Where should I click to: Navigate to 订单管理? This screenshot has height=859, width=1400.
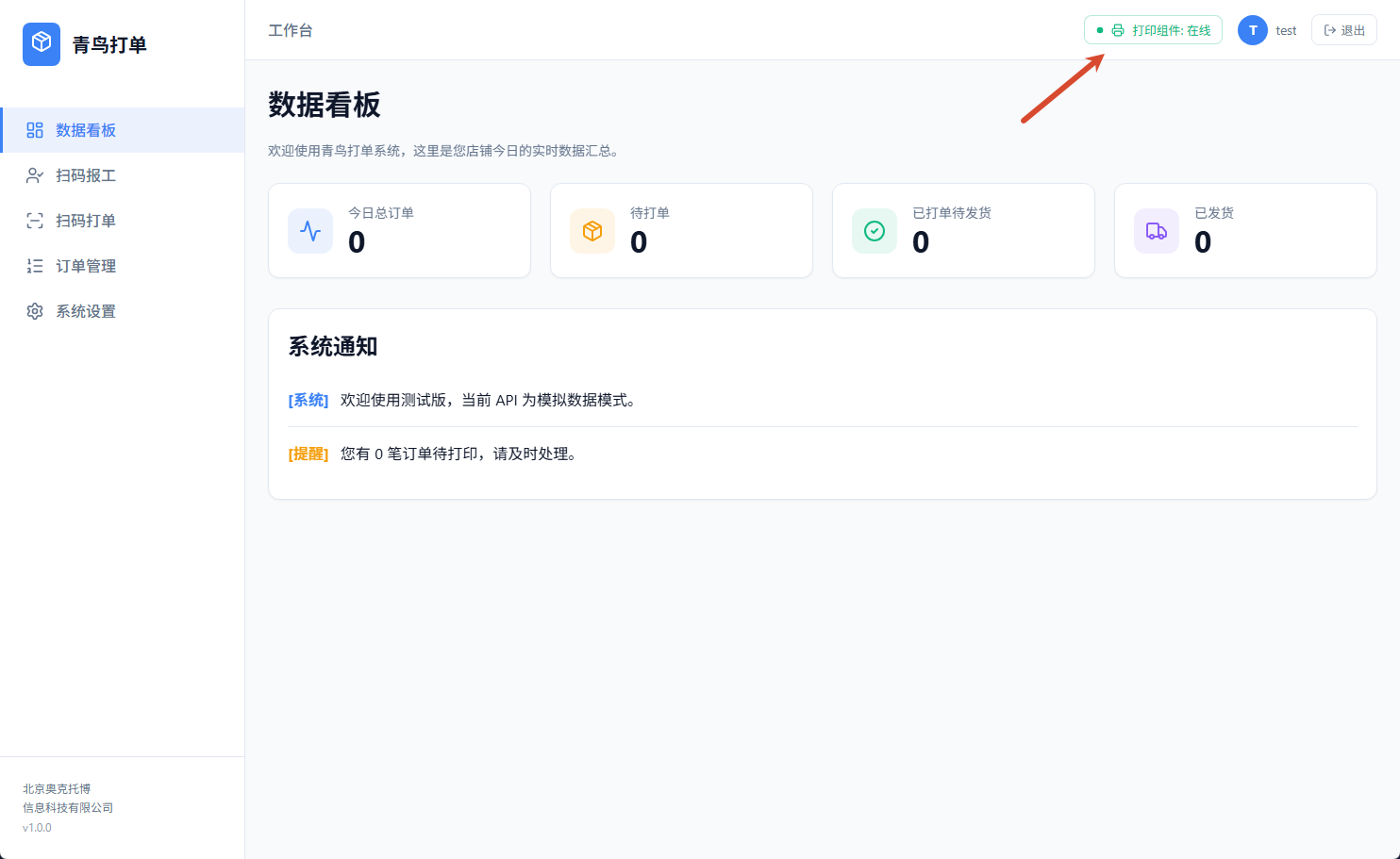pyautogui.click(x=123, y=266)
